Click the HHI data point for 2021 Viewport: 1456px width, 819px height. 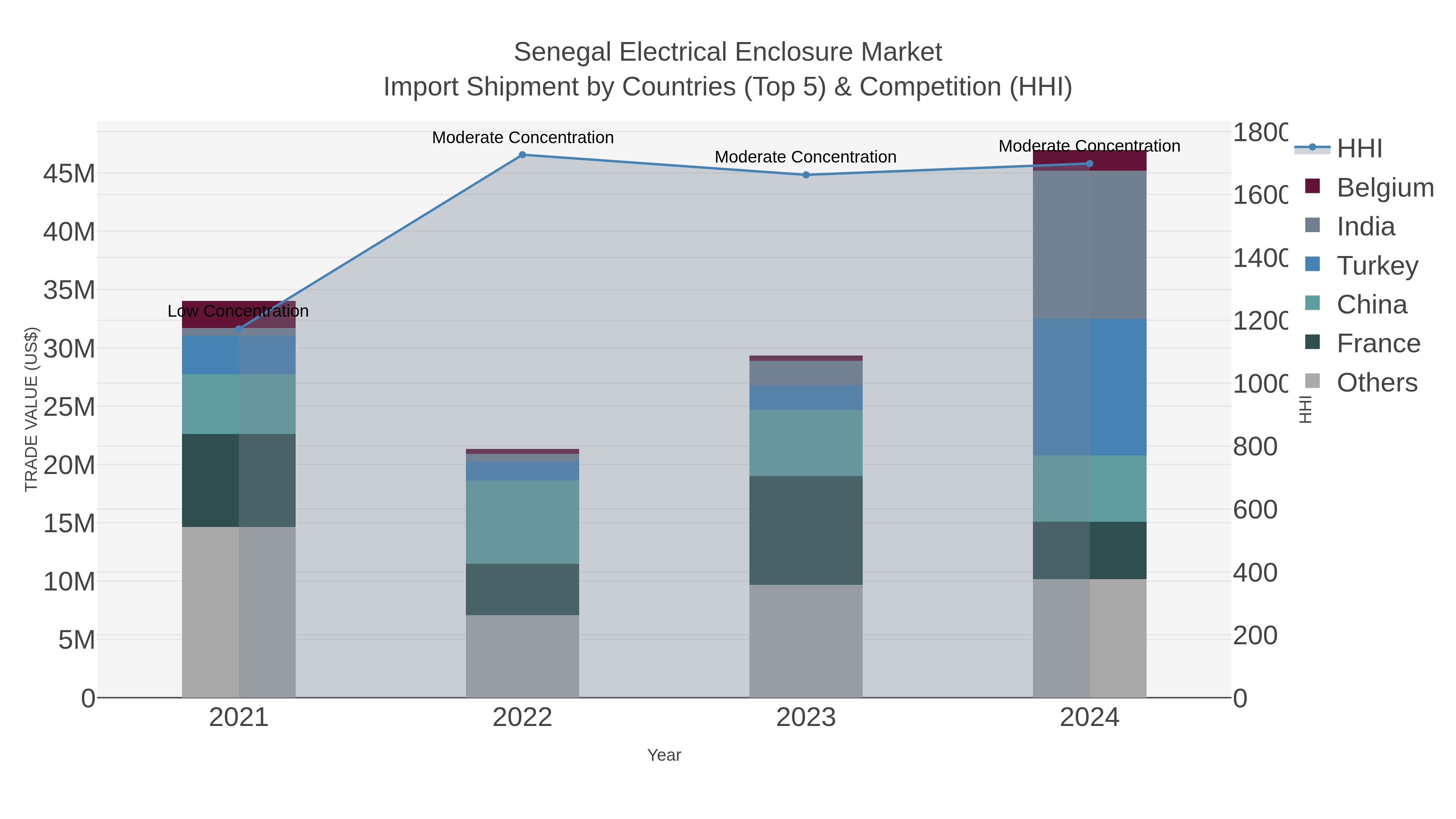pos(239,329)
